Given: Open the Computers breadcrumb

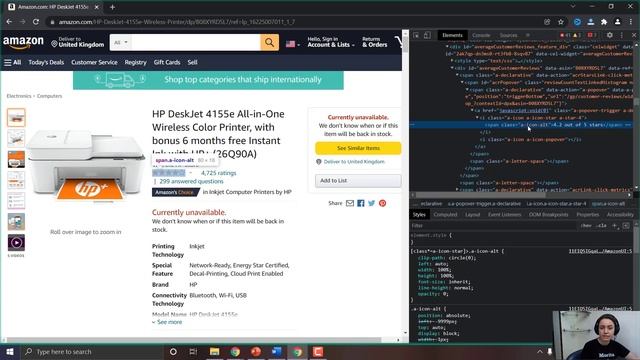Looking at the screenshot, I should (x=49, y=96).
